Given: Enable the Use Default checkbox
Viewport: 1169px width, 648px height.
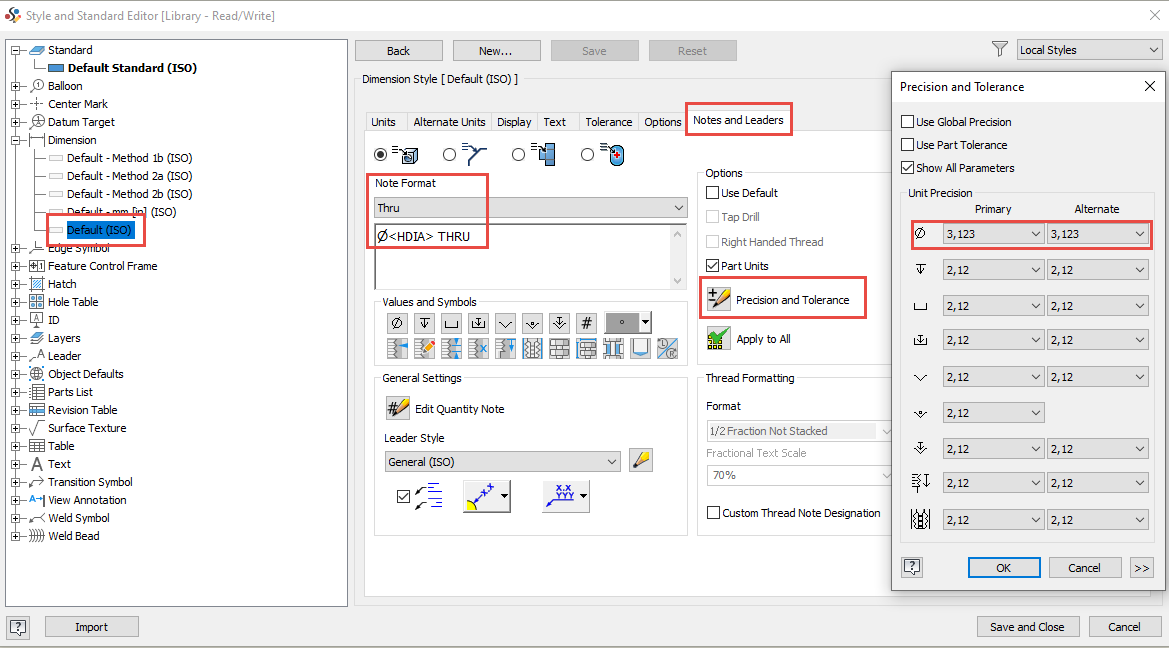Looking at the screenshot, I should (713, 192).
